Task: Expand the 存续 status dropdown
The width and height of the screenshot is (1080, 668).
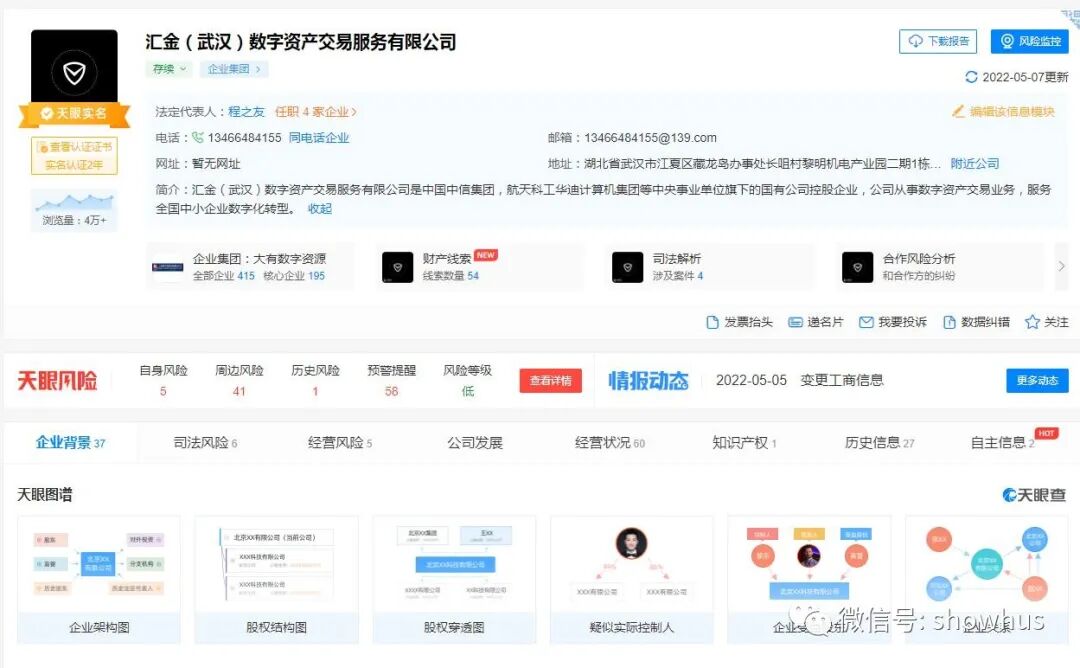Action: pos(169,69)
